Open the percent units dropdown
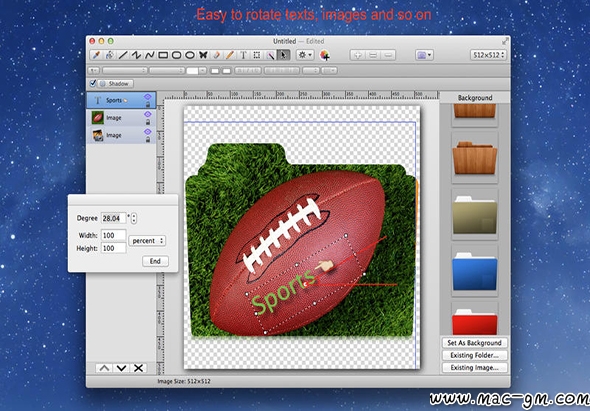The image size is (590, 411). (147, 241)
